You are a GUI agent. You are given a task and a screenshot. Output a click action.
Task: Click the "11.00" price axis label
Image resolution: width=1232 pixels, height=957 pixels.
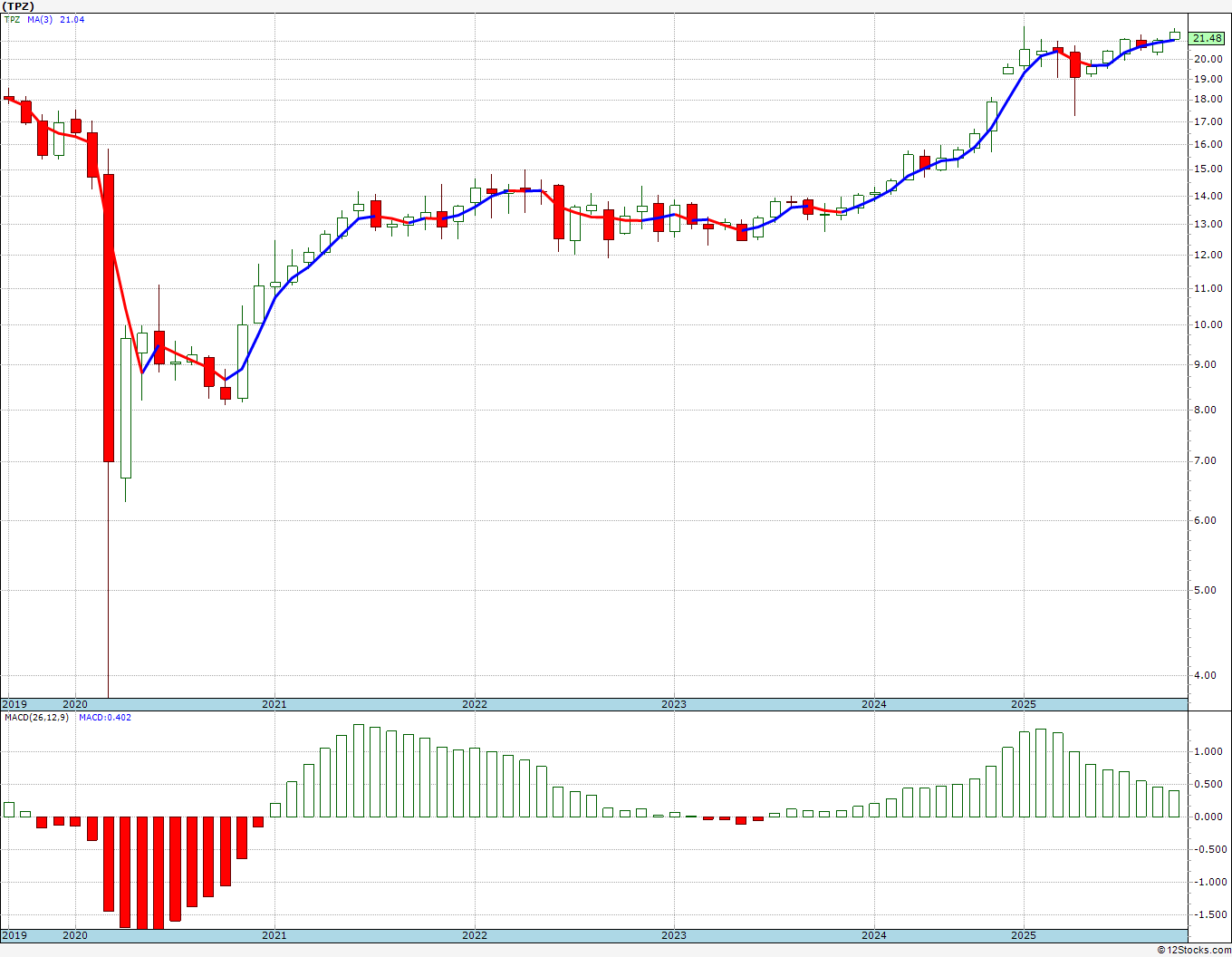(1208, 288)
